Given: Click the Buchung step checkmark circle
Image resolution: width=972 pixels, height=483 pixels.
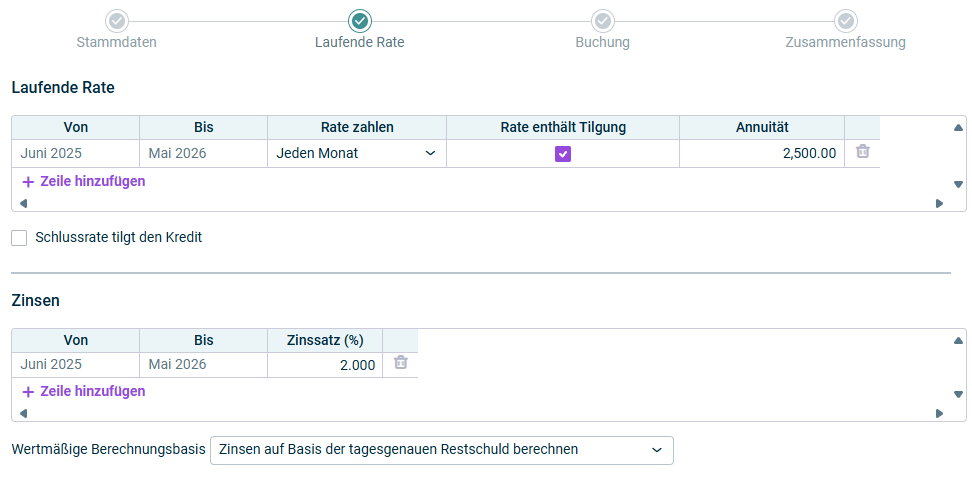Looking at the screenshot, I should coord(602,21).
